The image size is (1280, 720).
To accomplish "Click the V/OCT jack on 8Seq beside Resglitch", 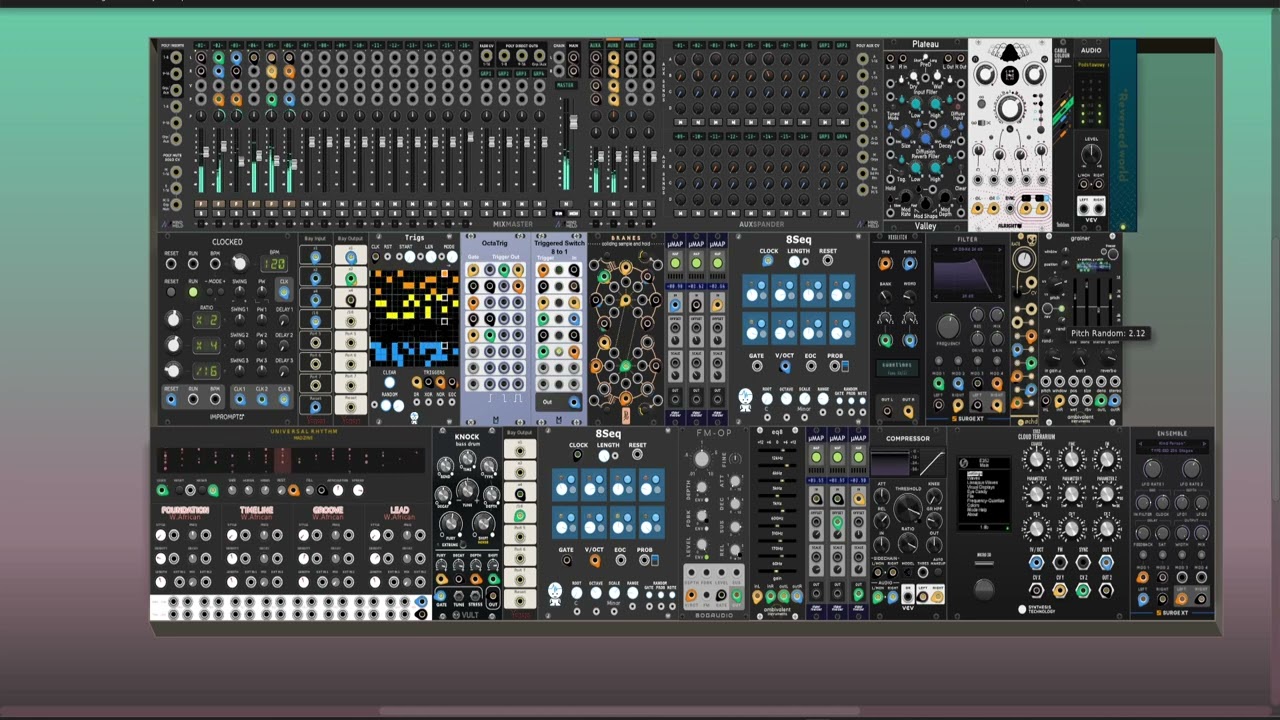I will (785, 366).
